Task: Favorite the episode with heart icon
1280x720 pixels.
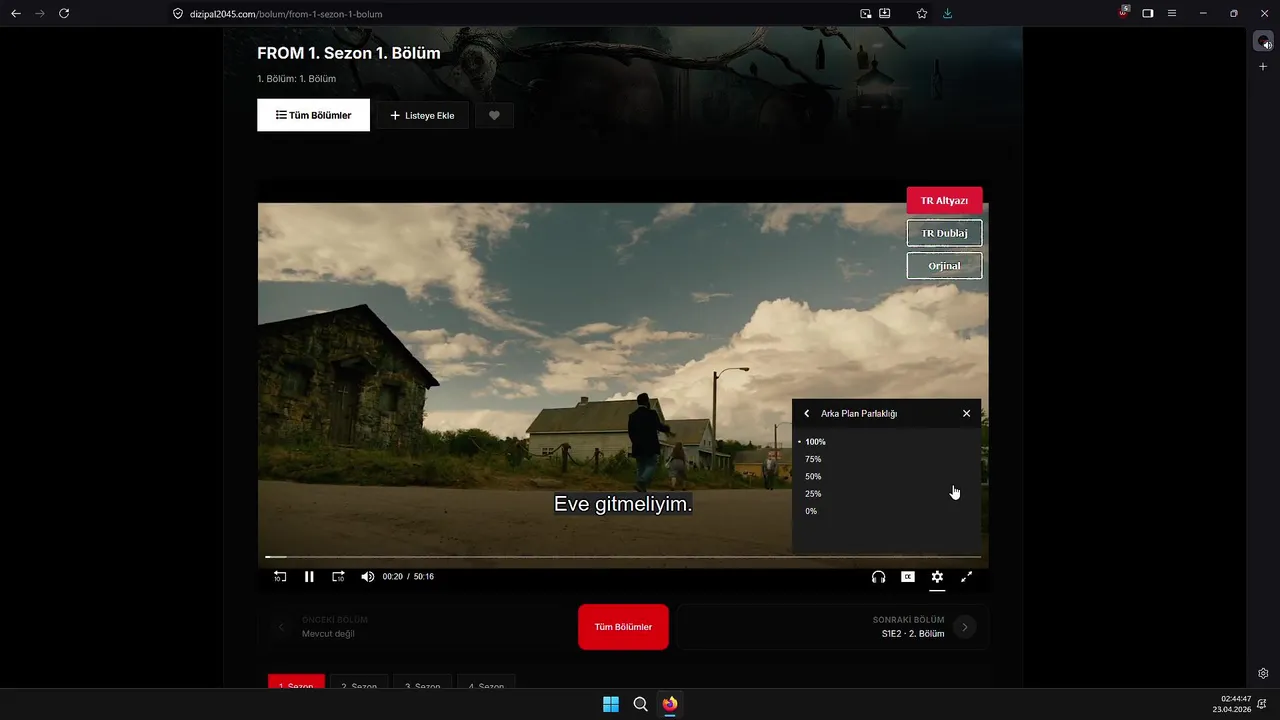Action: click(494, 115)
